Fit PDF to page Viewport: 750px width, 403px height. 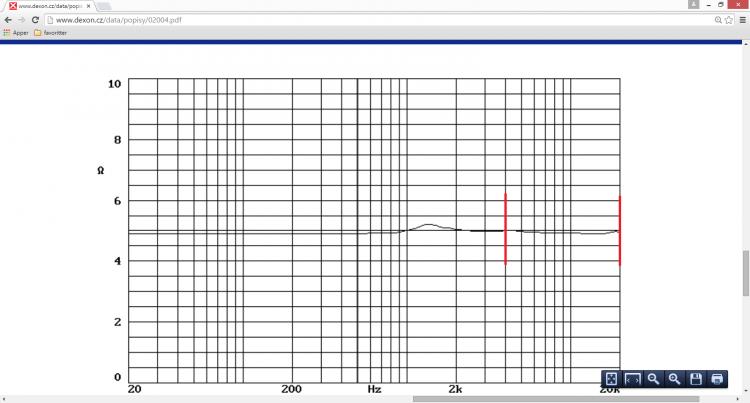click(611, 379)
